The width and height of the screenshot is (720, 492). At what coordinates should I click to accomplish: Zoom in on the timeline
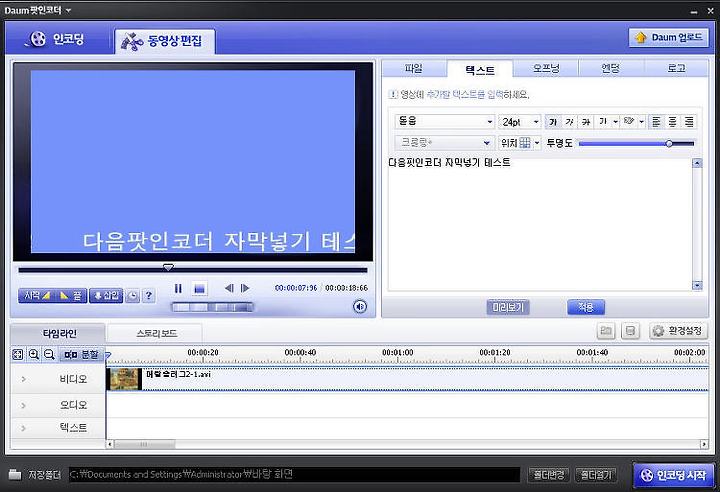pyautogui.click(x=34, y=354)
